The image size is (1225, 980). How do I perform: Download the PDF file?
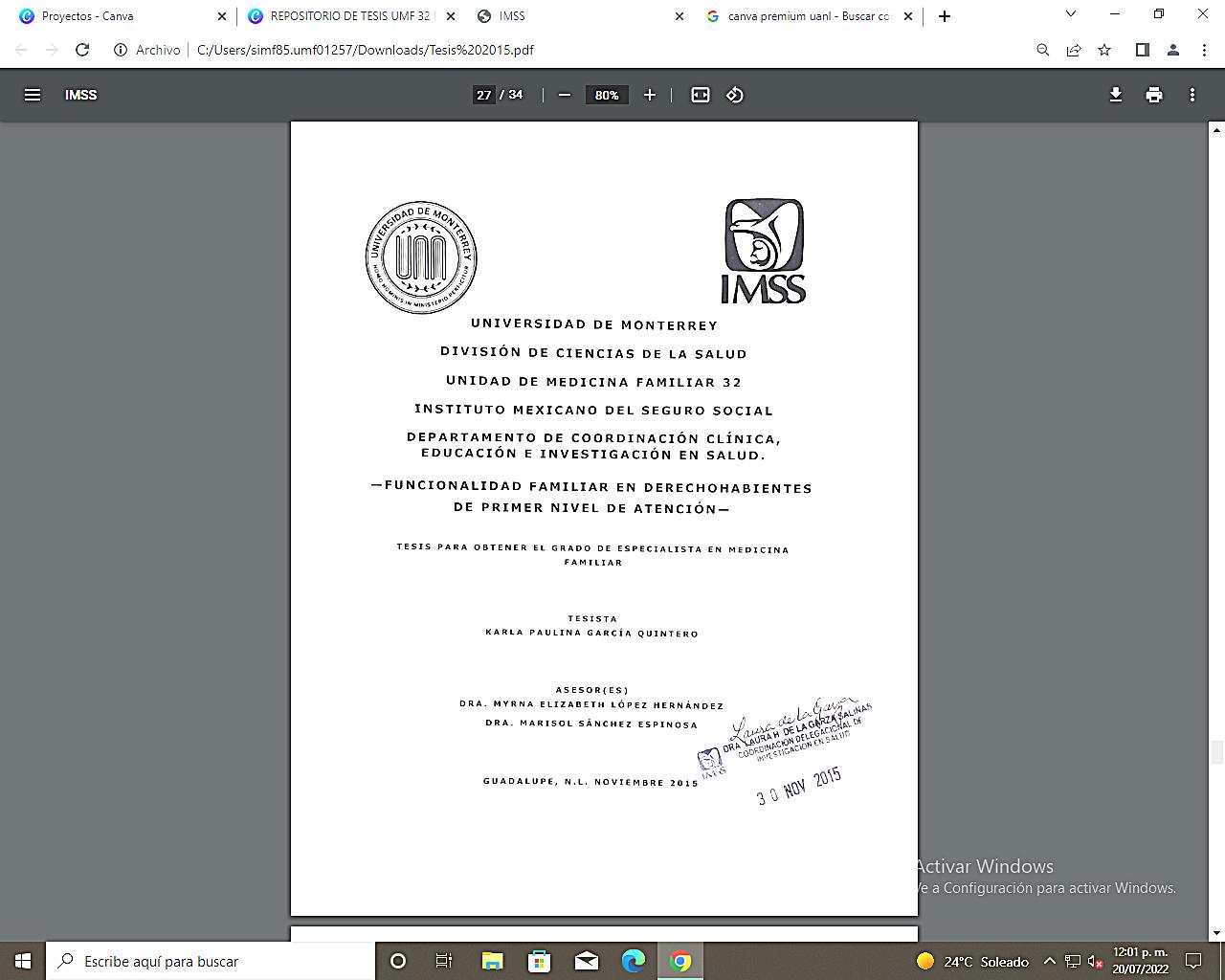[1116, 95]
